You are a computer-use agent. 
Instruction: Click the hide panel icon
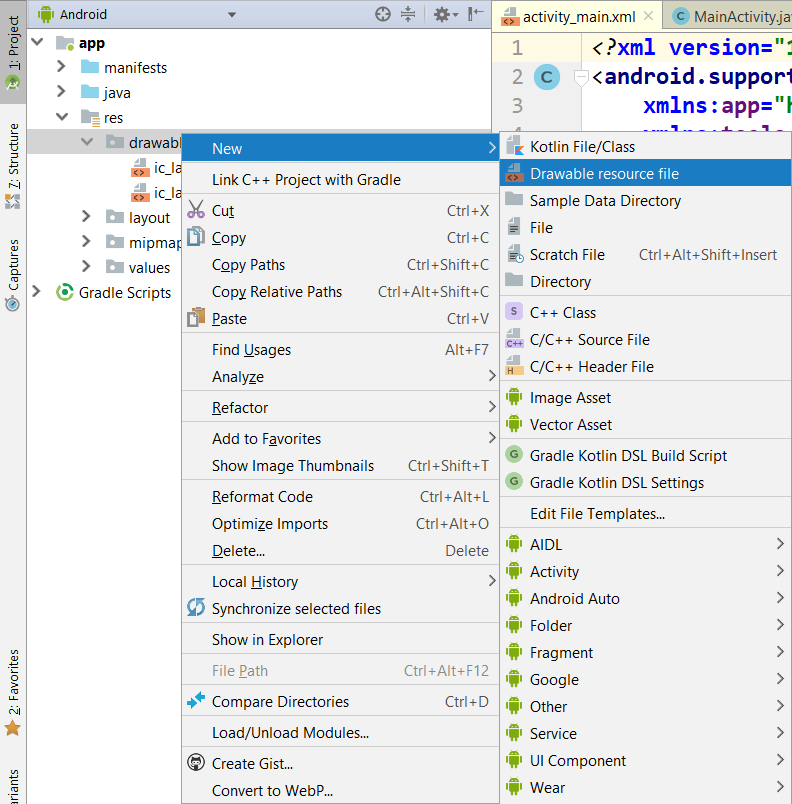(475, 14)
